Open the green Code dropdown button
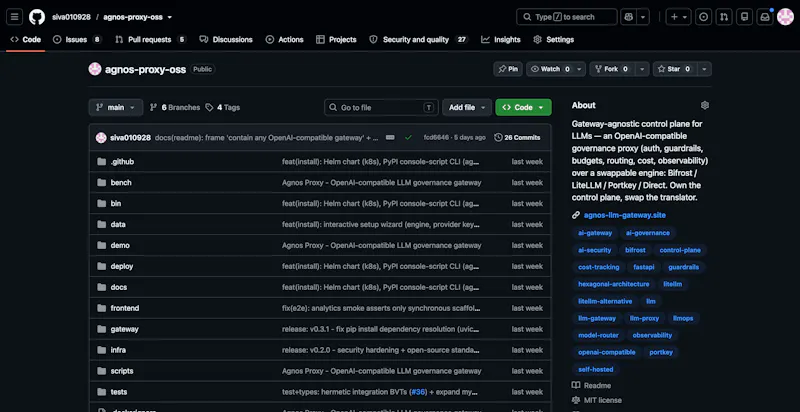Screen dimensions: 800x412 tap(523, 108)
